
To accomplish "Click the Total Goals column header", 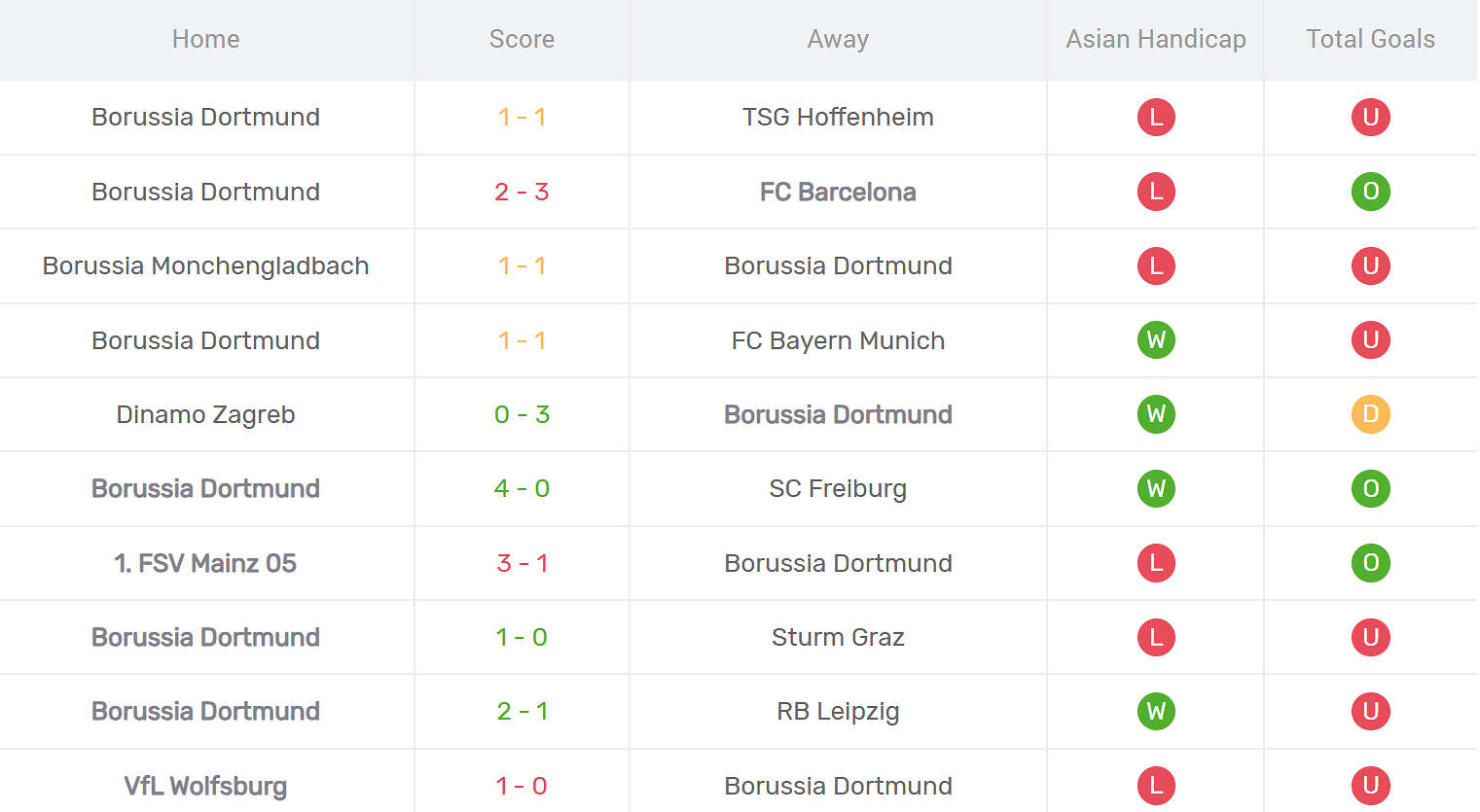I will point(1370,39).
